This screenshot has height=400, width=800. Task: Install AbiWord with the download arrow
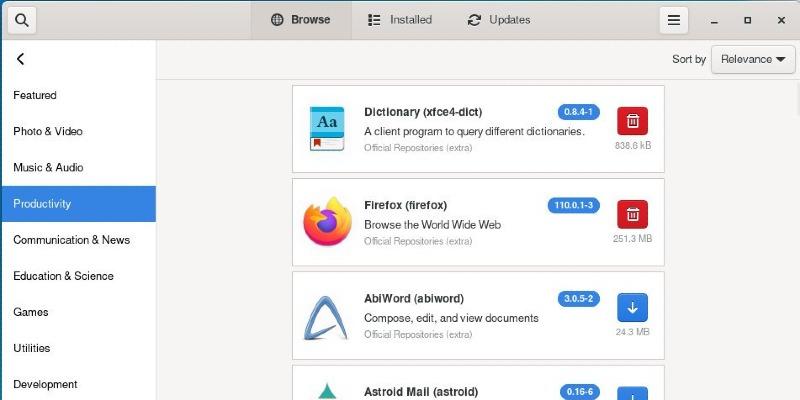(633, 308)
